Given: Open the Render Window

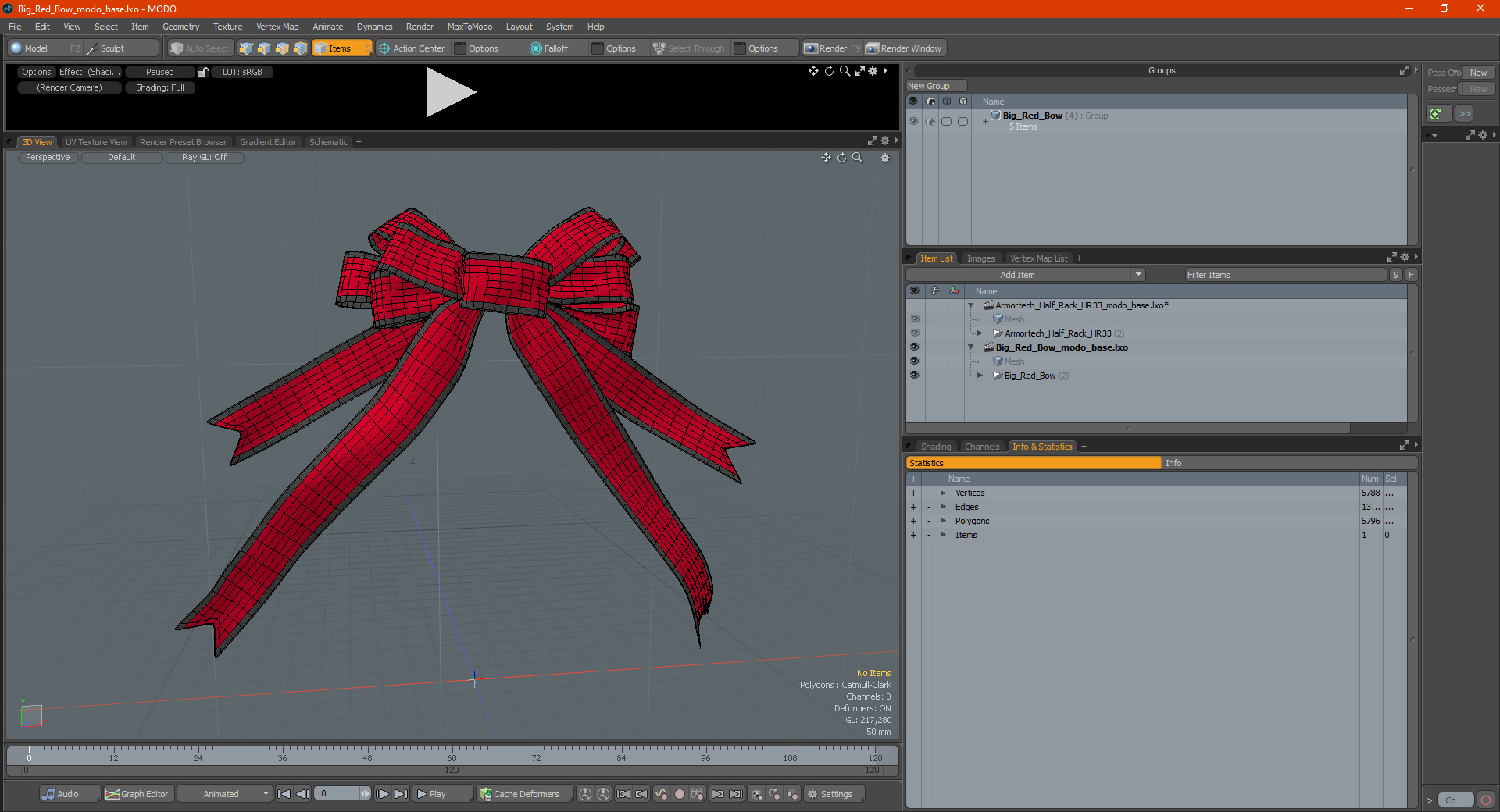Looking at the screenshot, I should click(x=905, y=48).
